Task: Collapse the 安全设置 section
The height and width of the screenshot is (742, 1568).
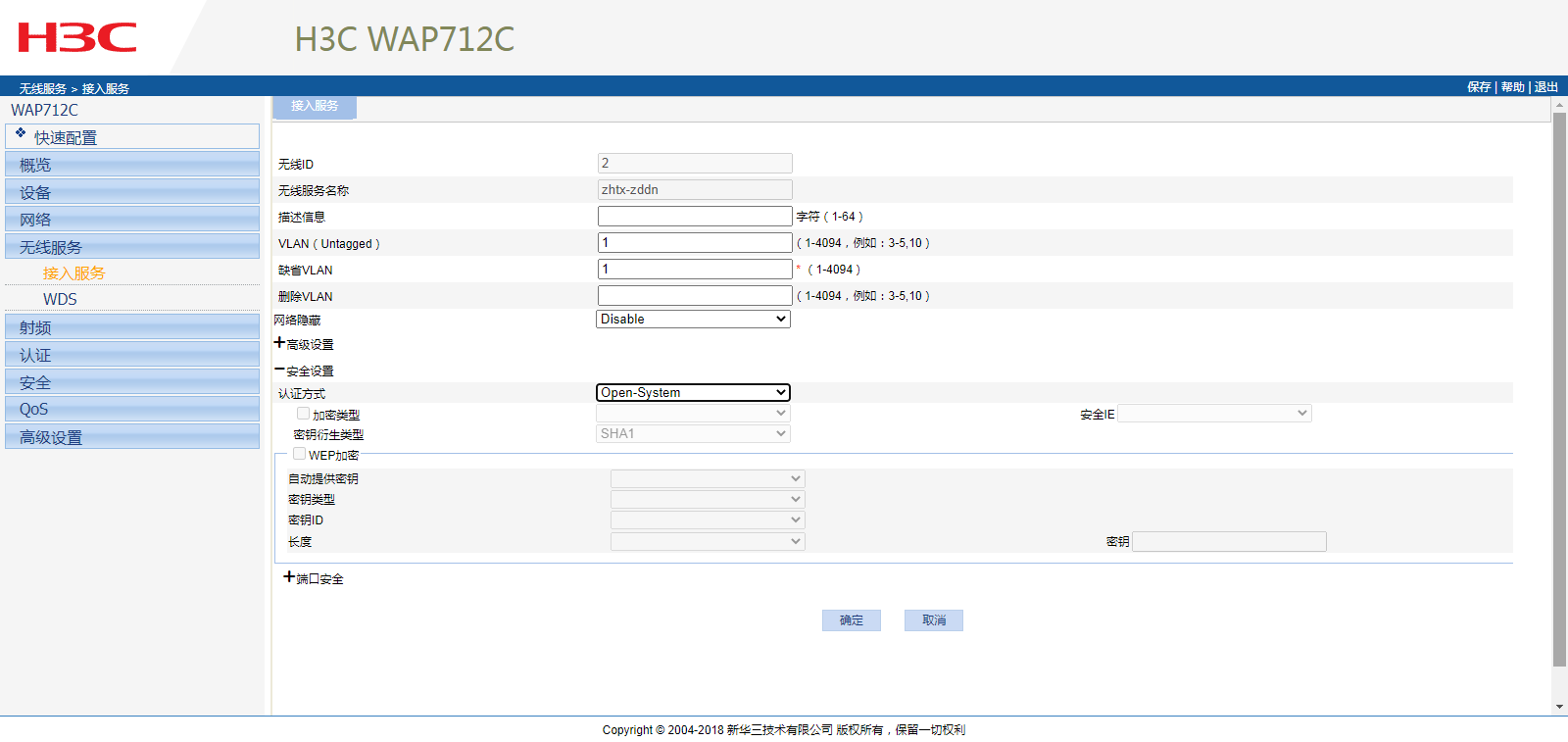Action: point(279,370)
